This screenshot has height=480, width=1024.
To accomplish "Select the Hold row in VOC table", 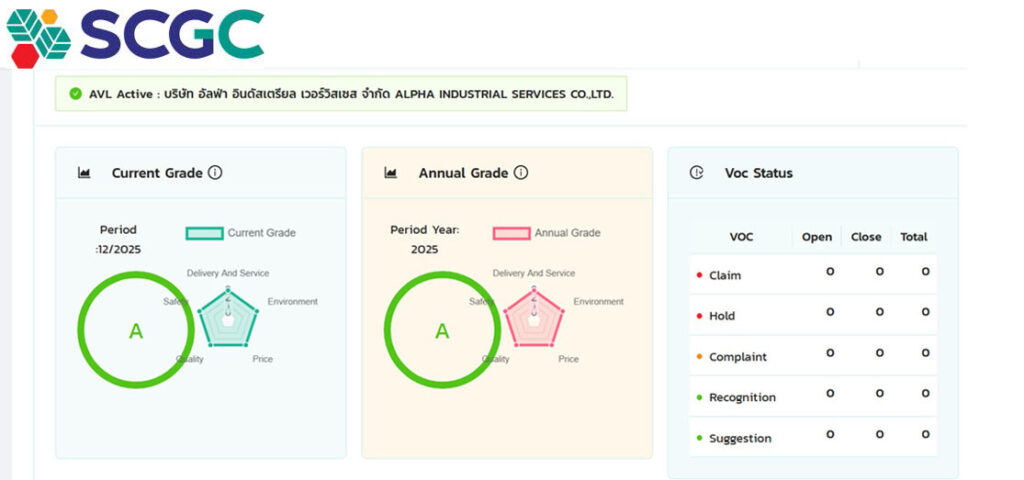I will click(722, 316).
